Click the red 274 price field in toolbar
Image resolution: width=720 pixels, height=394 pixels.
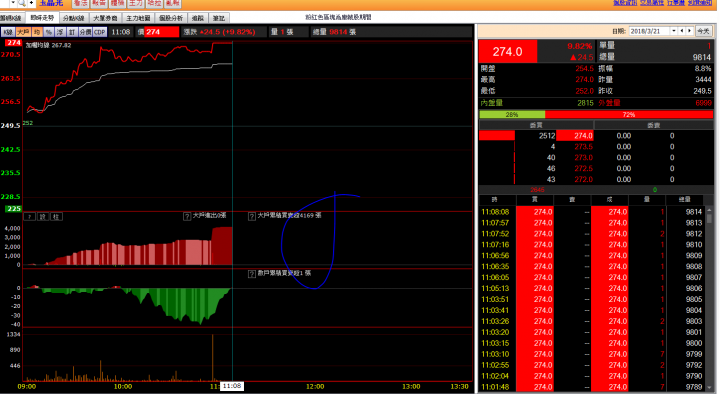click(162, 32)
